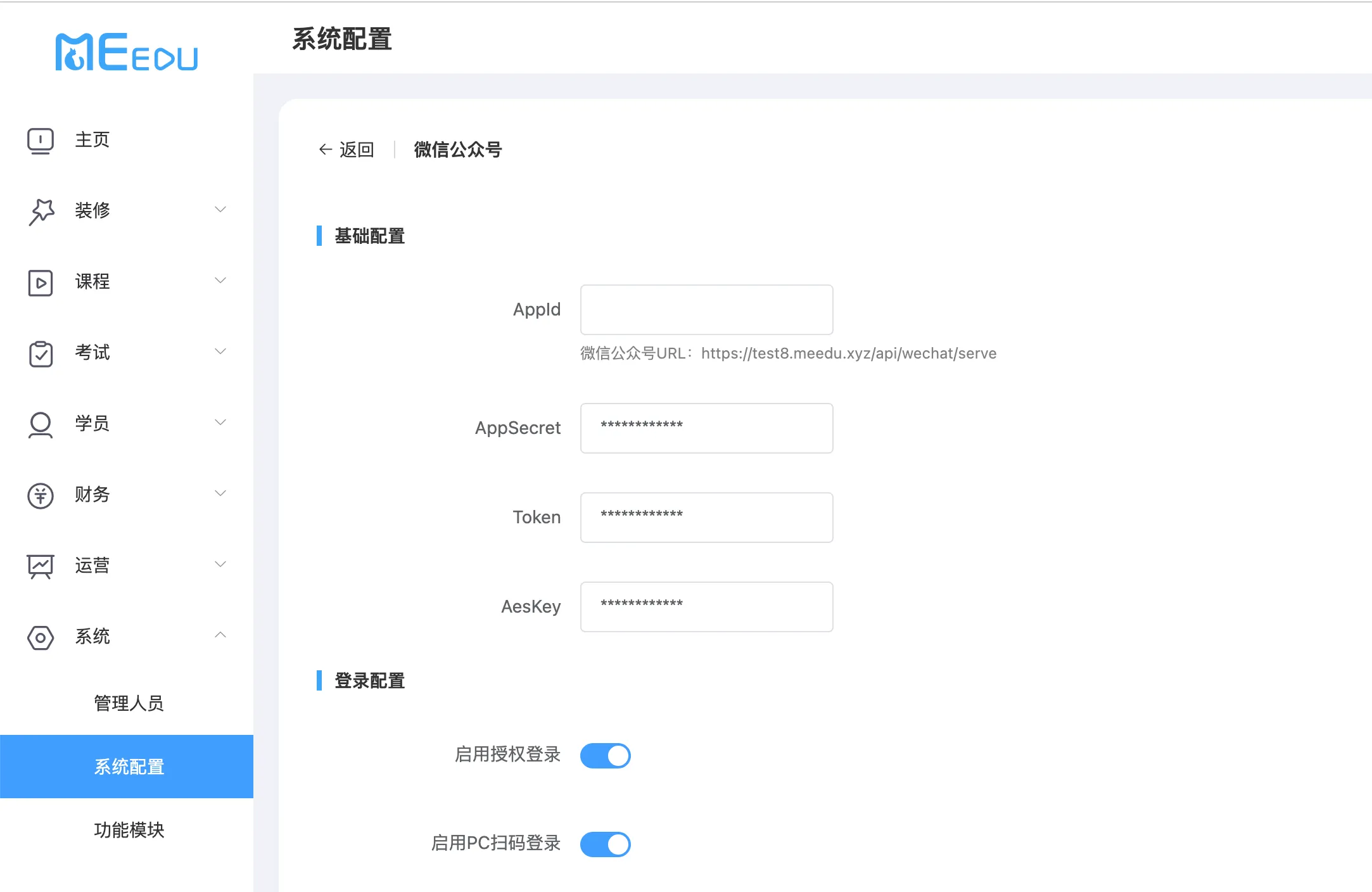This screenshot has height=892, width=1372.
Task: Select the 装修 pin icon
Action: (41, 211)
